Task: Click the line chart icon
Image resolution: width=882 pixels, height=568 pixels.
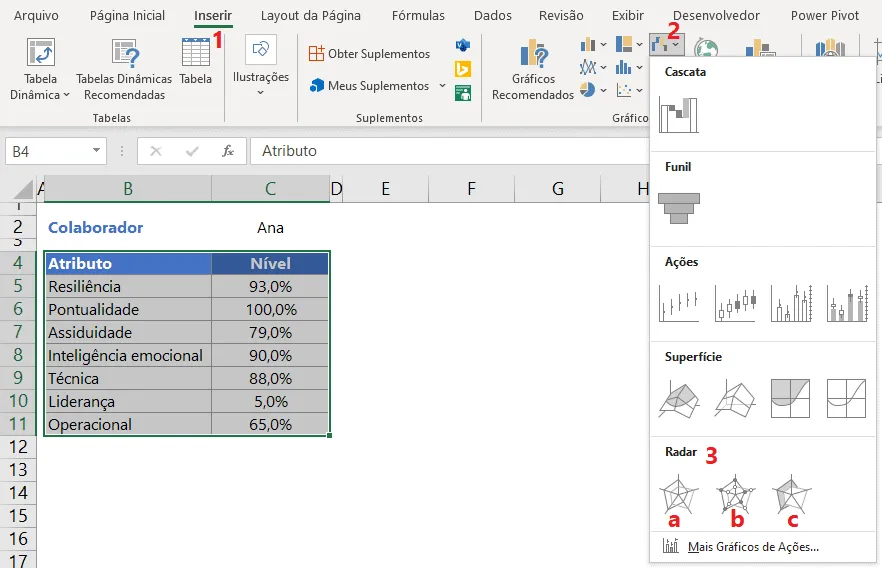Action: (x=588, y=67)
